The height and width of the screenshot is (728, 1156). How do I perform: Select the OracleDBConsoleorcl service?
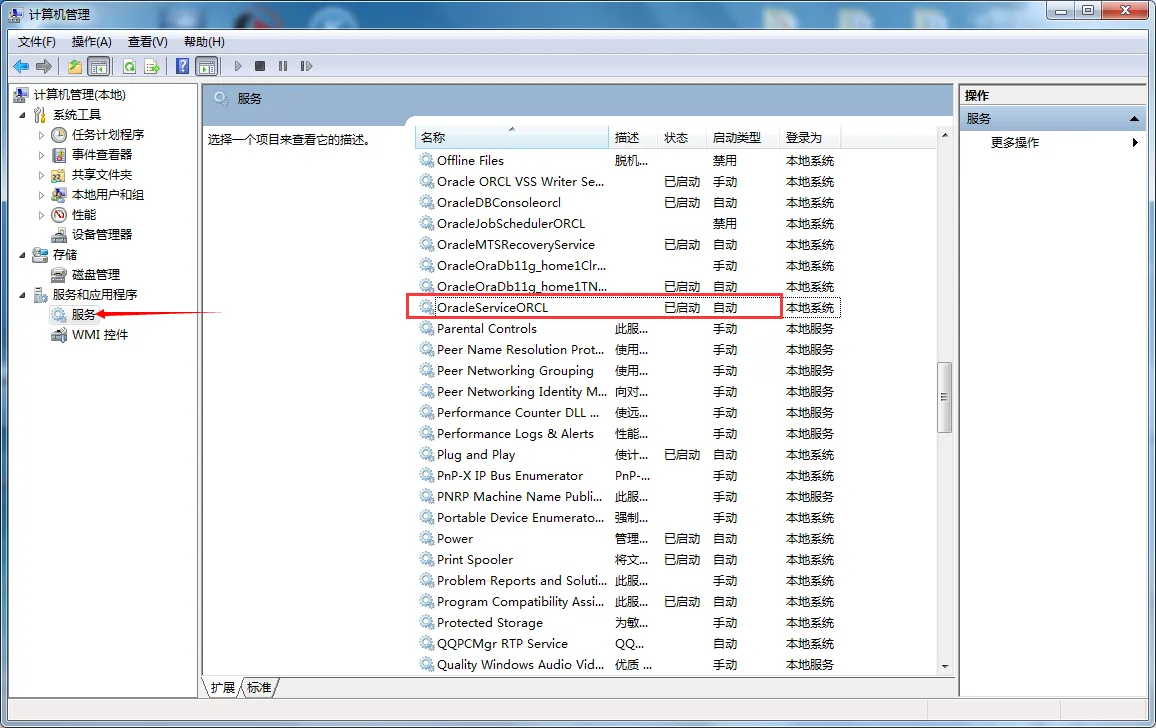[498, 202]
